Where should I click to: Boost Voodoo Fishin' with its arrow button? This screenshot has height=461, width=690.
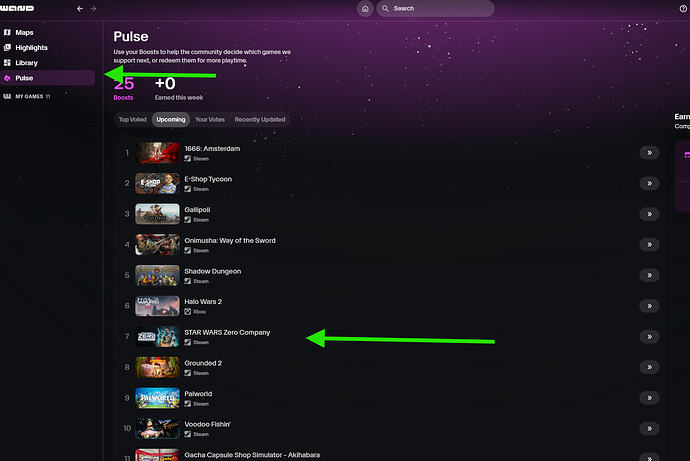[649, 428]
